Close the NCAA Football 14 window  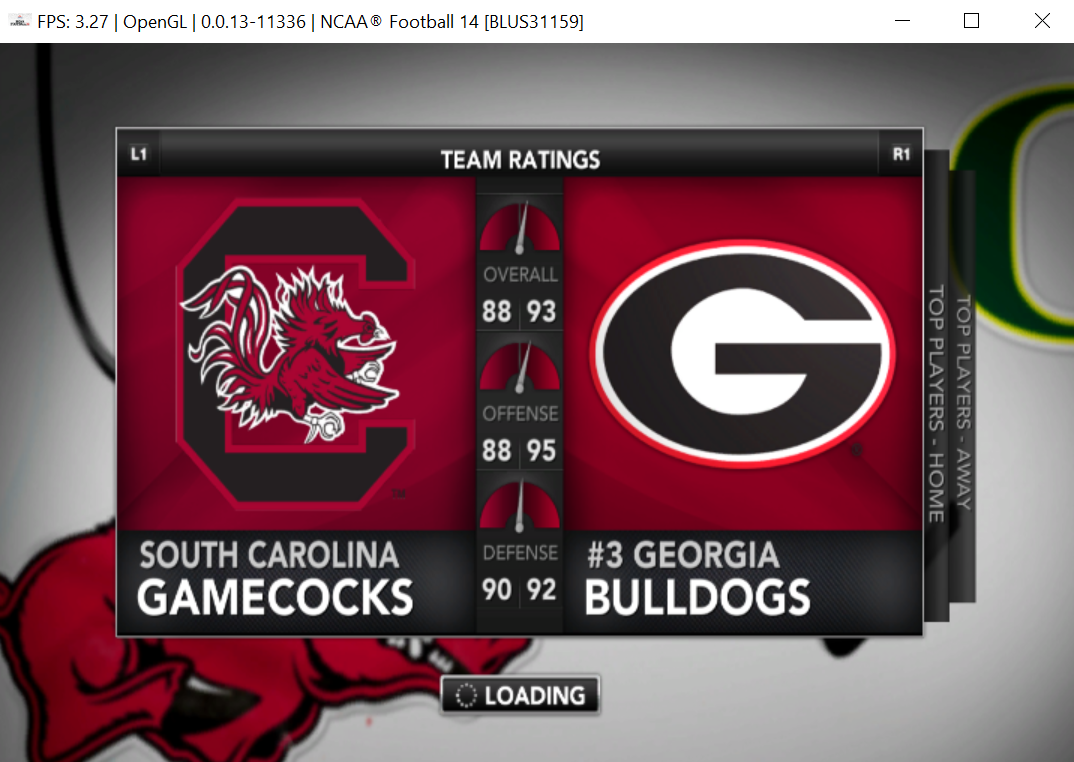[1042, 21]
